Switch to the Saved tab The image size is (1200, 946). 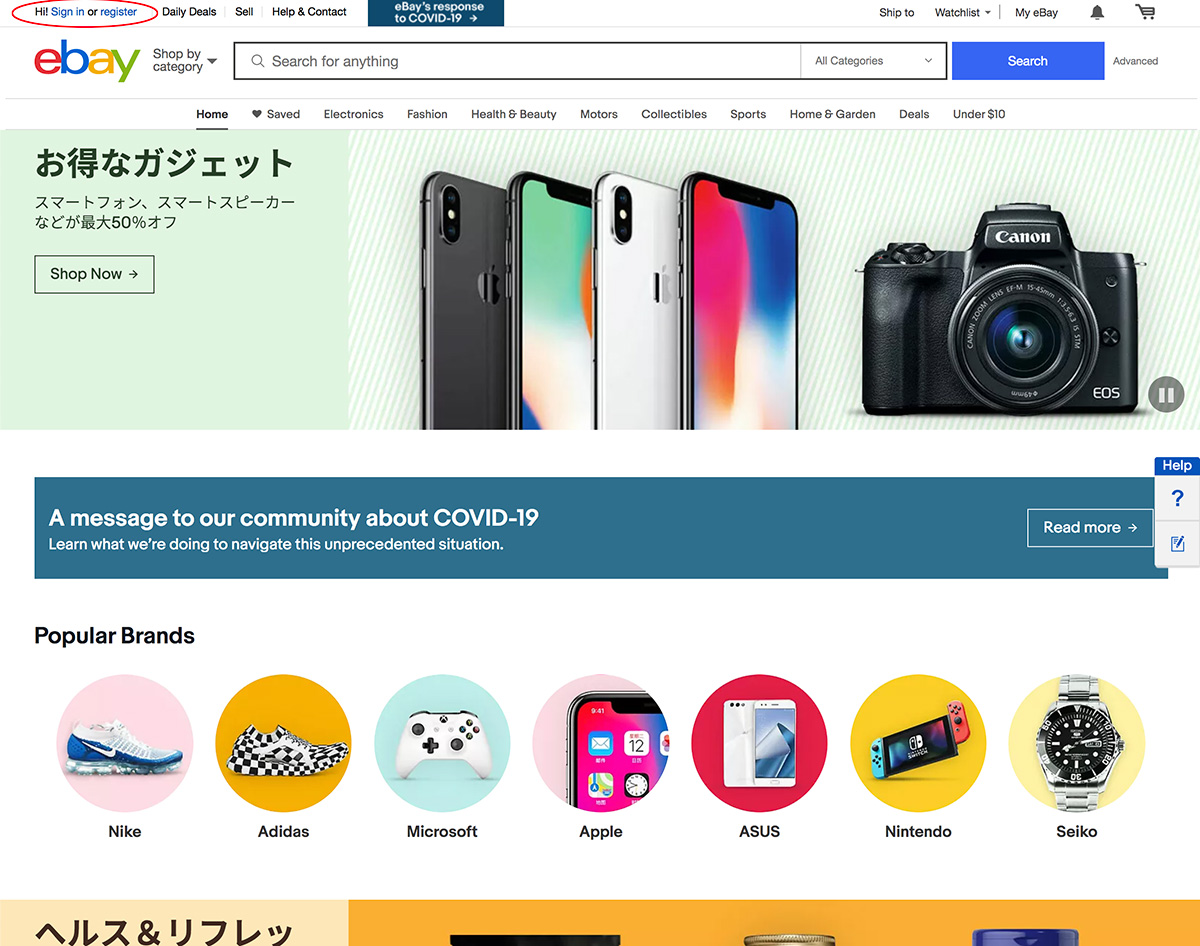pos(276,114)
